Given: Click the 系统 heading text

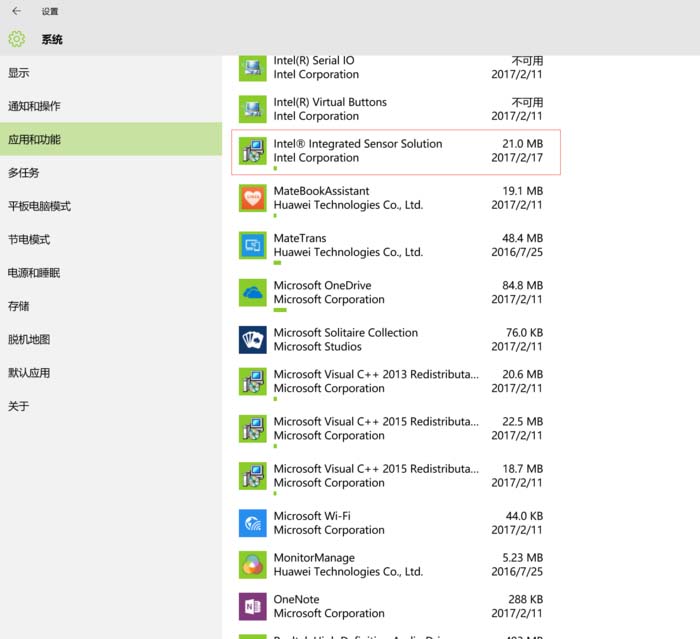Looking at the screenshot, I should pyautogui.click(x=52, y=39).
